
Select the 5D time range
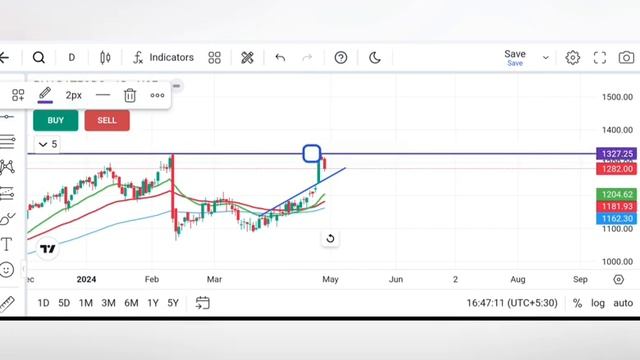click(64, 303)
